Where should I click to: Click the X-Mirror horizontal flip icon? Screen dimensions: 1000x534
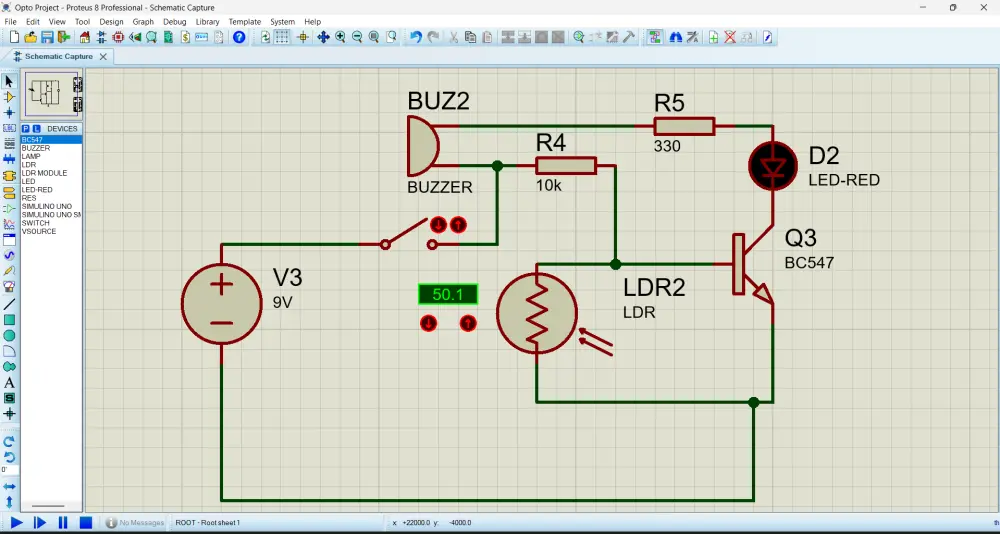(x=9, y=487)
